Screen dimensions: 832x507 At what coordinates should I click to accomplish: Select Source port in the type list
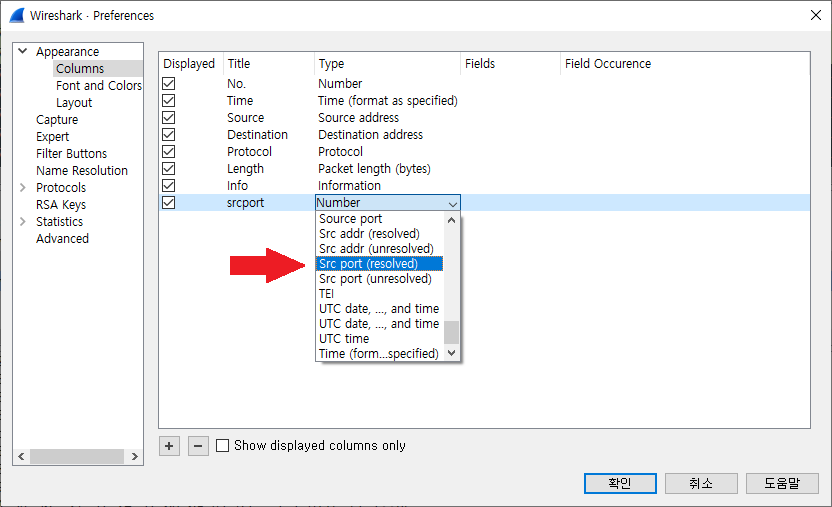click(379, 218)
